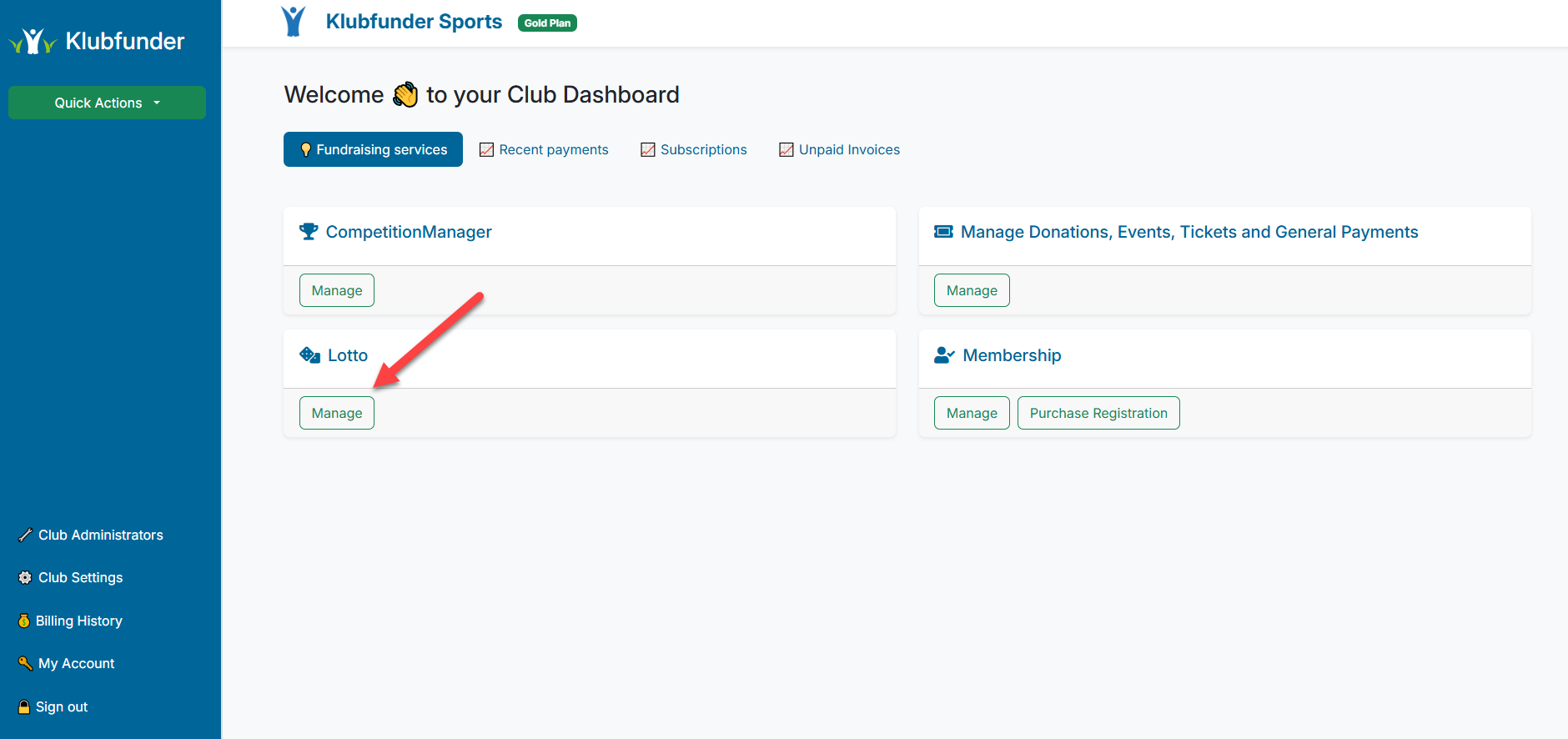
Task: Click the Klubfunder Sports header logo icon
Action: (294, 22)
